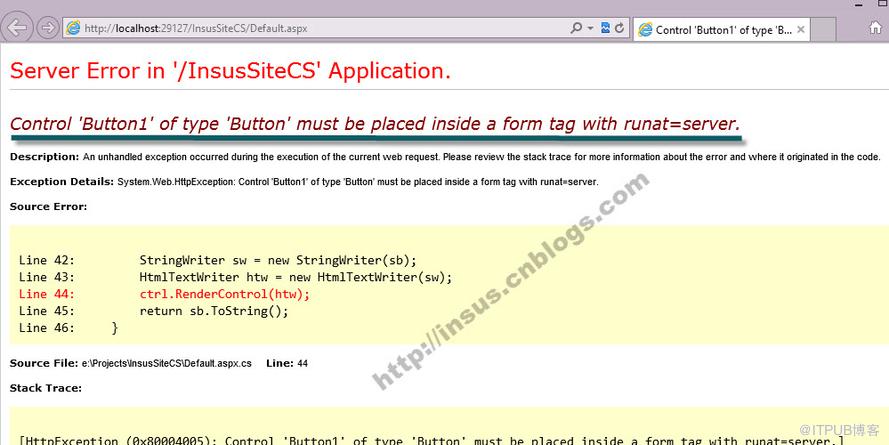The image size is (889, 445).
Task: Select the "Control 'Button1' of type 'B..." tab
Action: [x=722, y=30]
